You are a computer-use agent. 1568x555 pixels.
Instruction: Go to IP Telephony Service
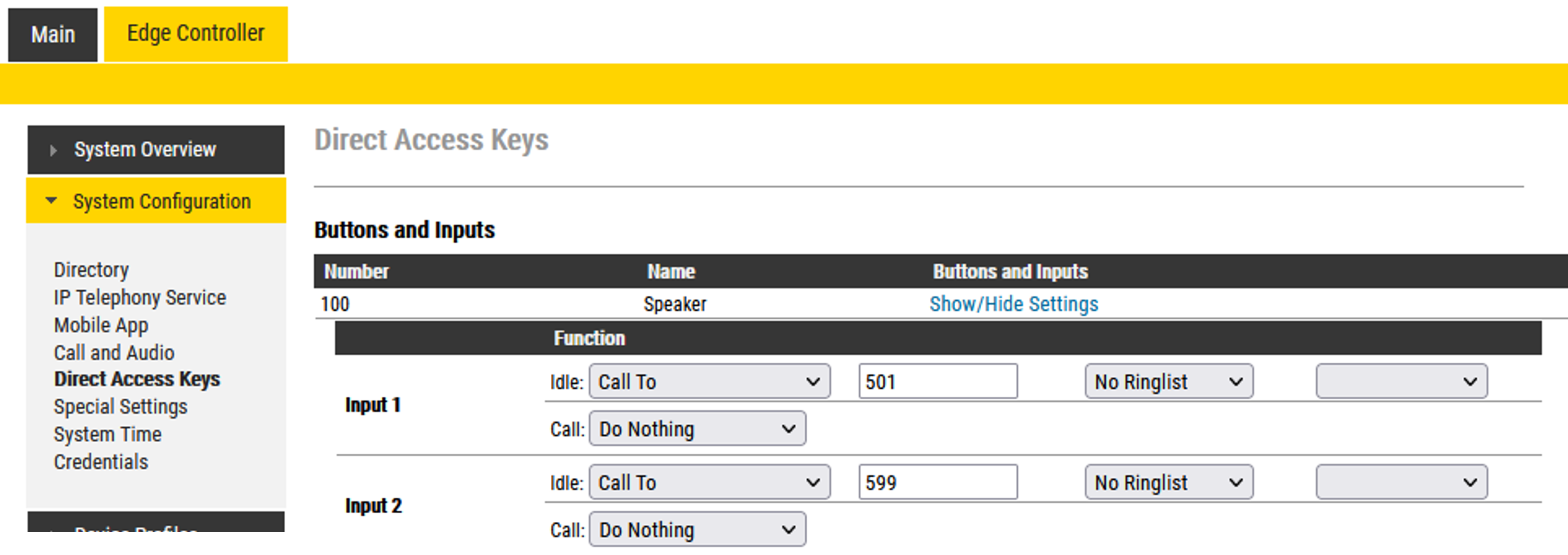tap(140, 297)
